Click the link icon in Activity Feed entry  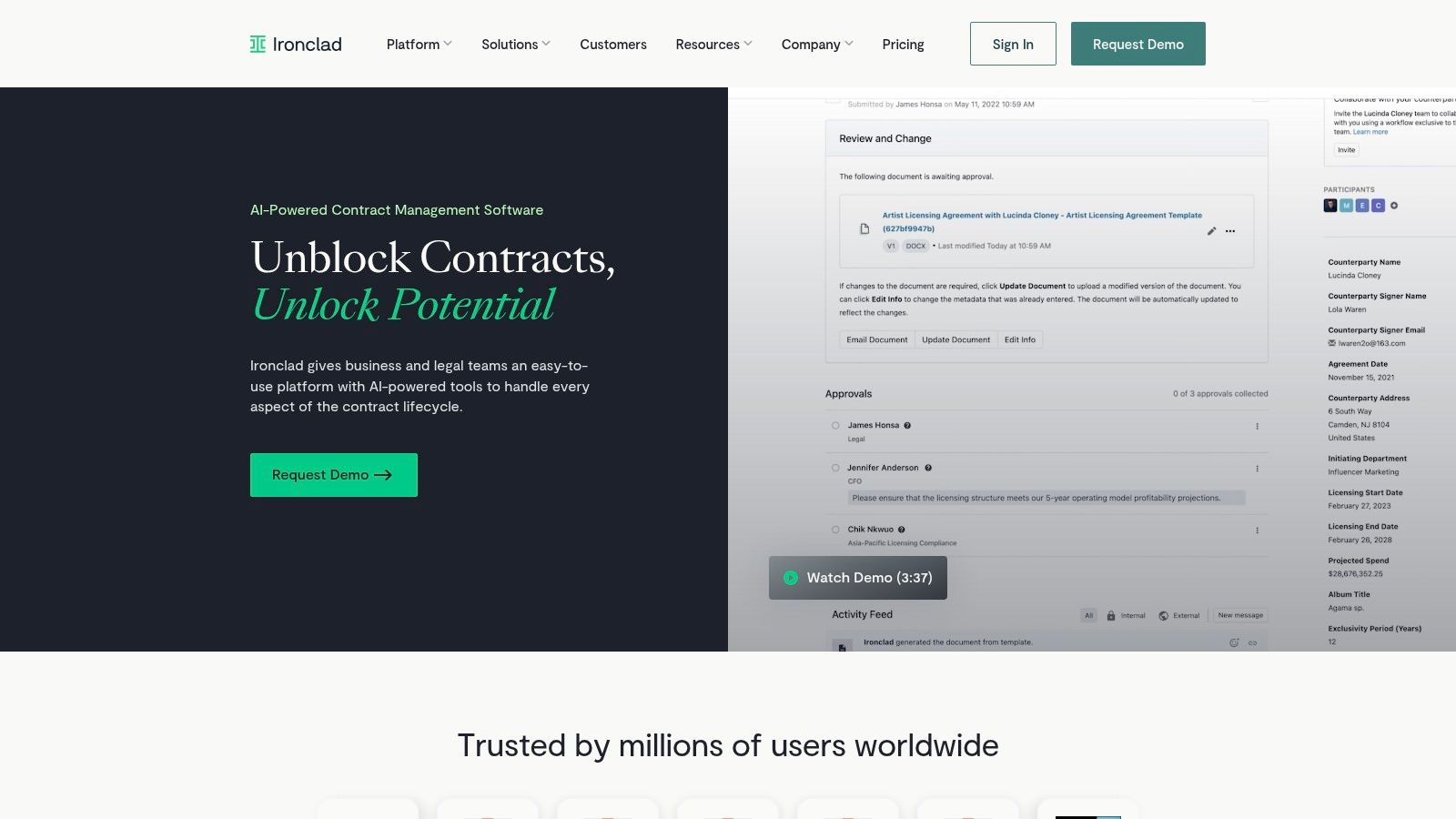[x=1252, y=642]
